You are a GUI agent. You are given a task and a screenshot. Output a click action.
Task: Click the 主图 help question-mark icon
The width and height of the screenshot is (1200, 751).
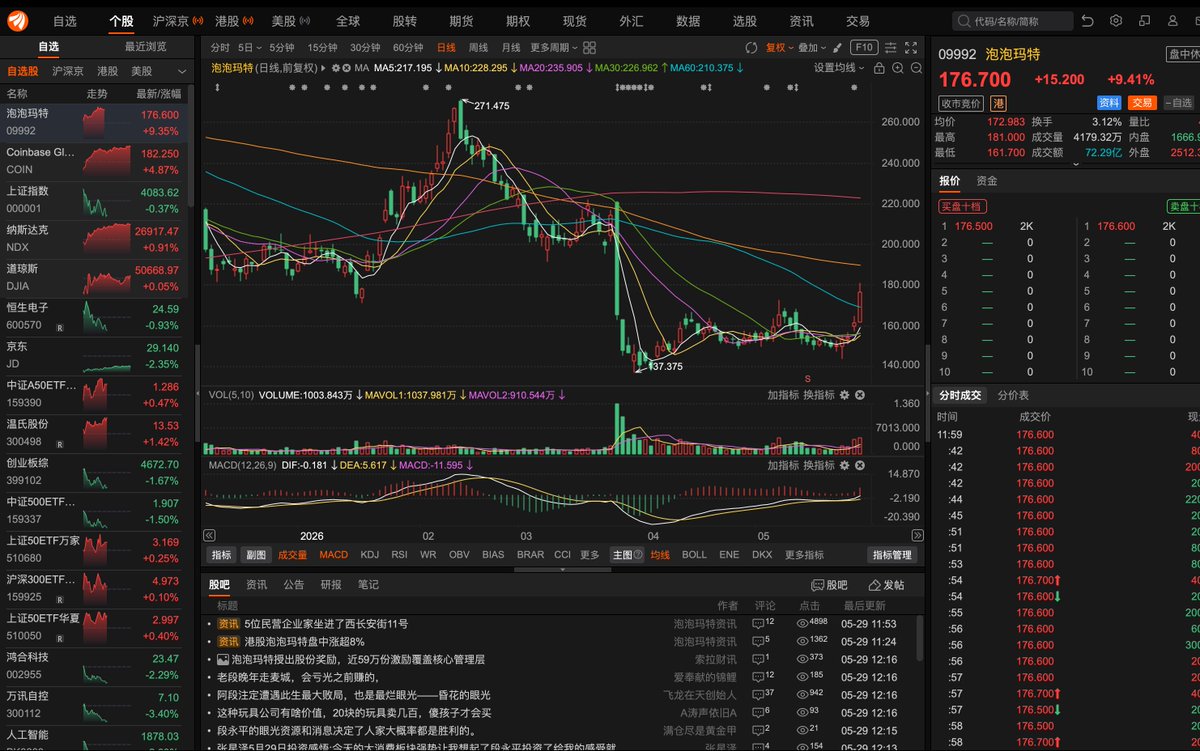[638, 554]
